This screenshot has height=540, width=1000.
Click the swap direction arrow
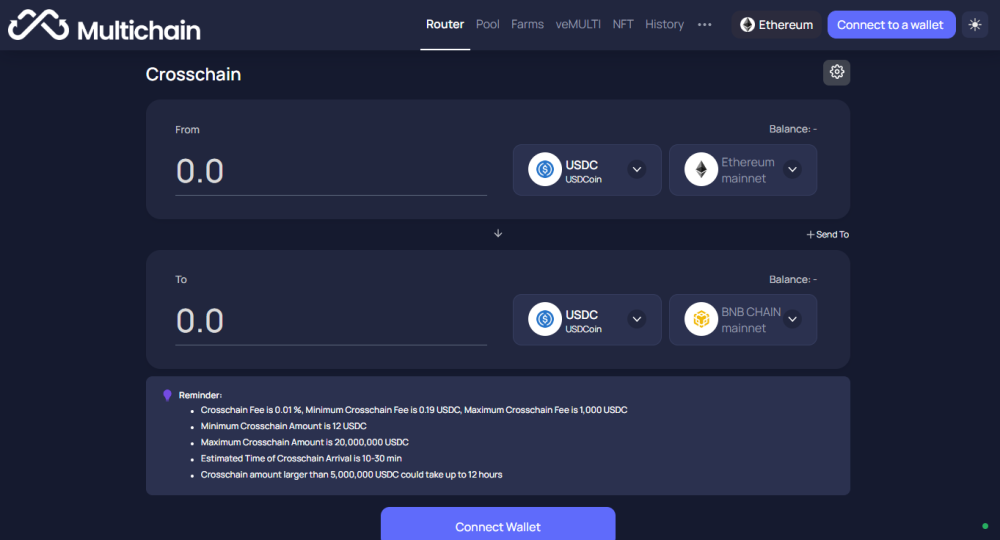click(498, 233)
